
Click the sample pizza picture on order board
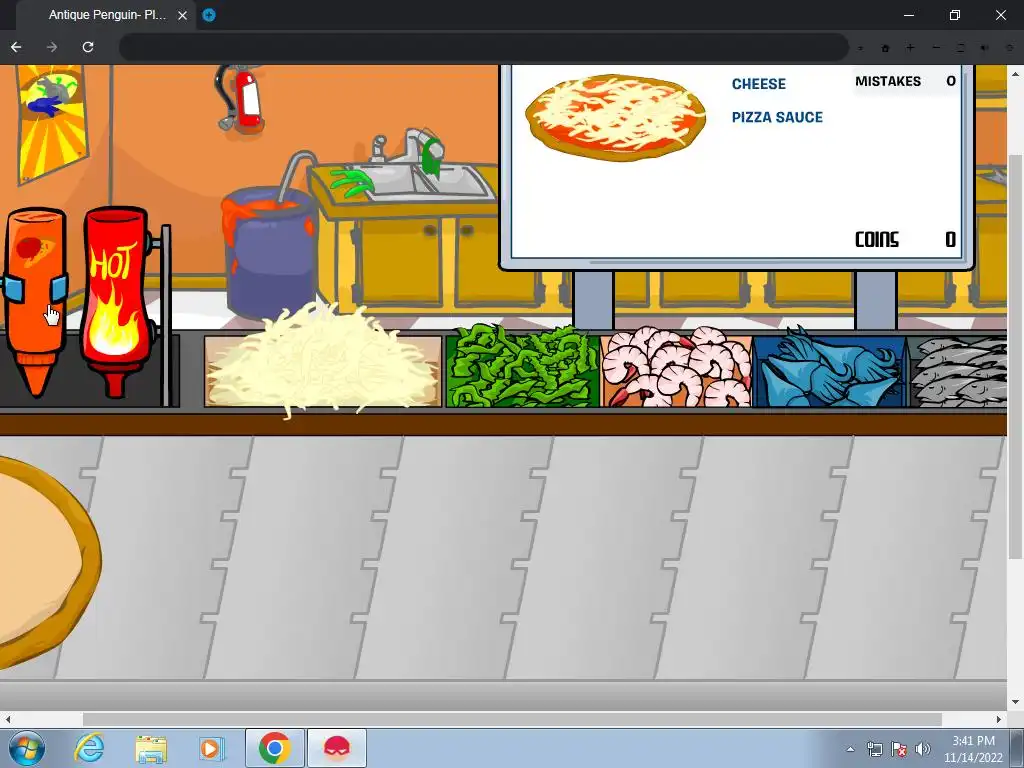615,118
